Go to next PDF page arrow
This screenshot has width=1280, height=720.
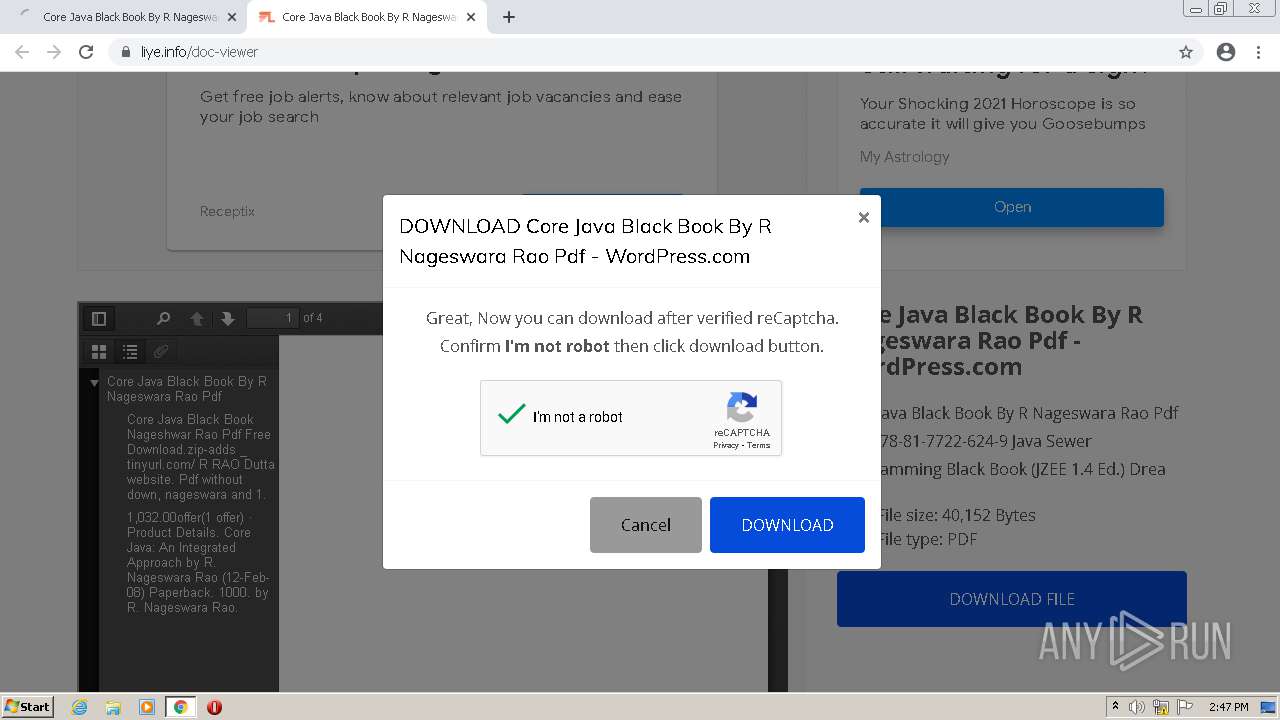pos(228,318)
